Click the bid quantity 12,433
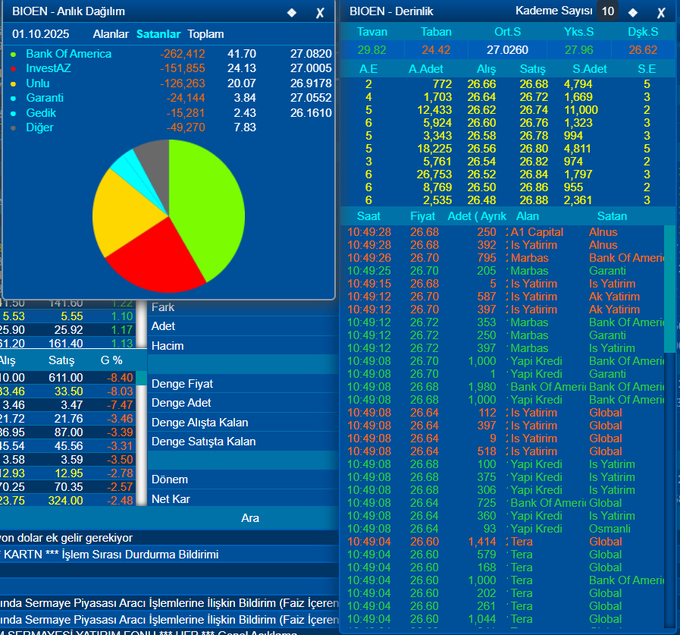The image size is (680, 635). tap(434, 110)
